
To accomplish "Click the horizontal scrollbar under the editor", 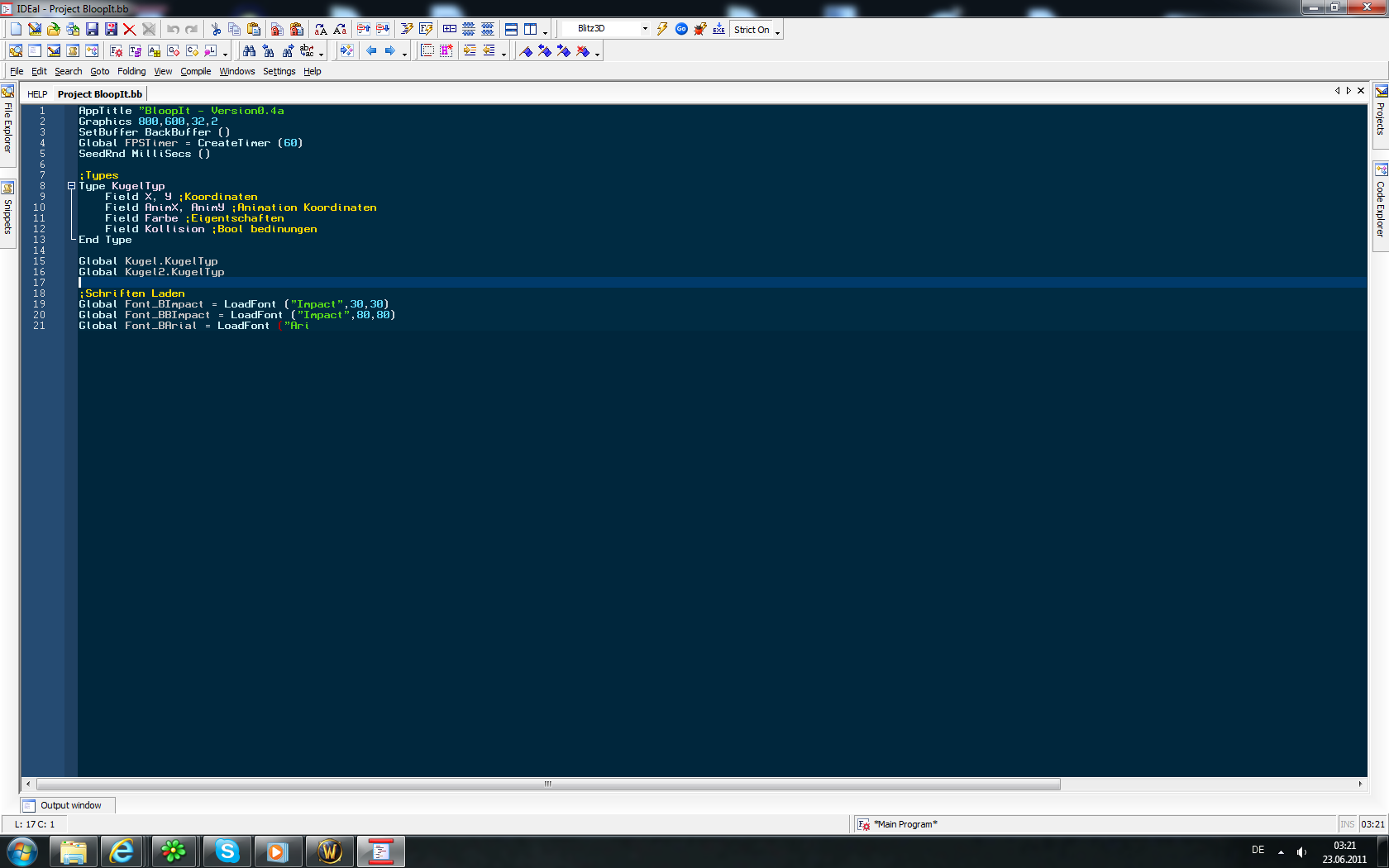I will [x=547, y=784].
